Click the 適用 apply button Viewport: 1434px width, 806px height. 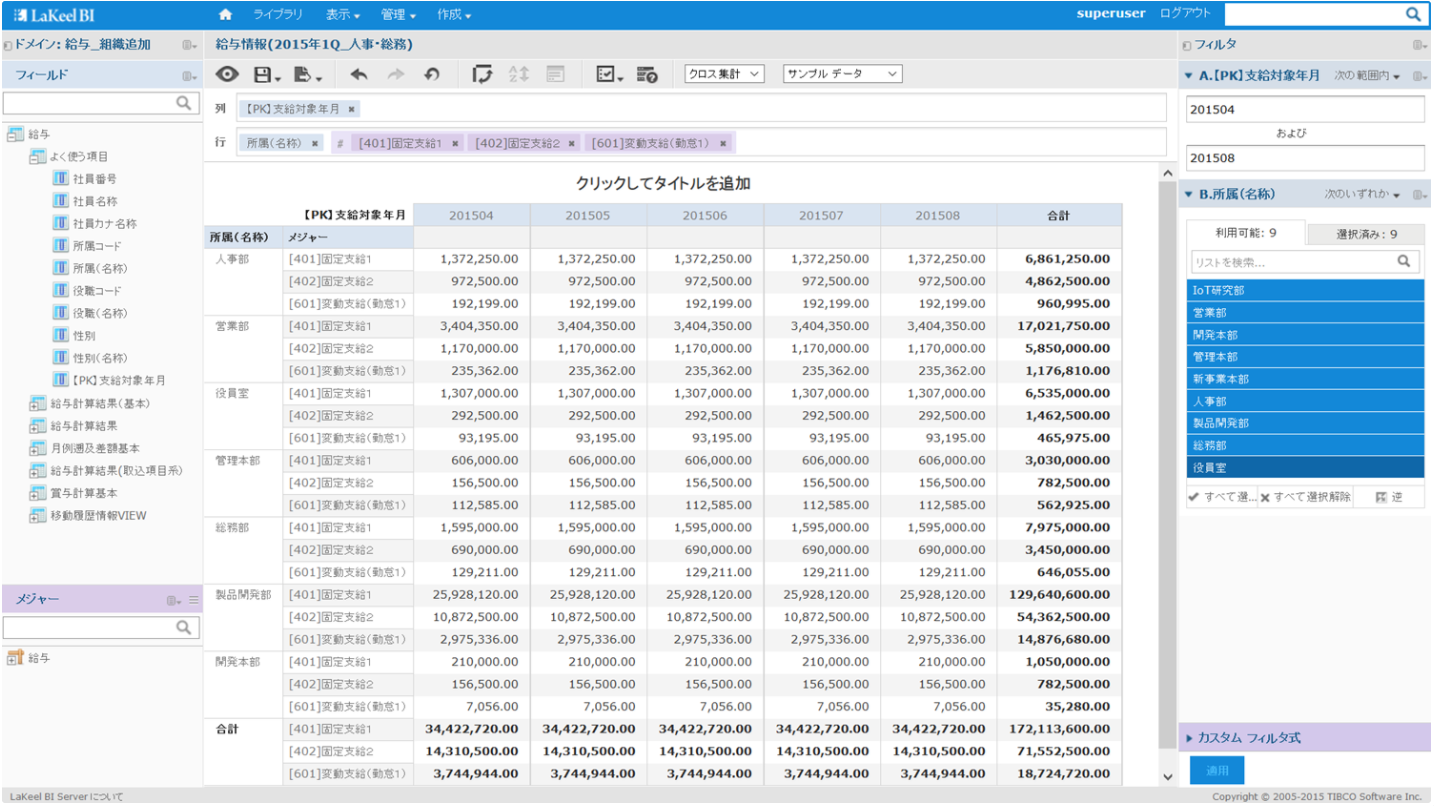coord(1217,771)
